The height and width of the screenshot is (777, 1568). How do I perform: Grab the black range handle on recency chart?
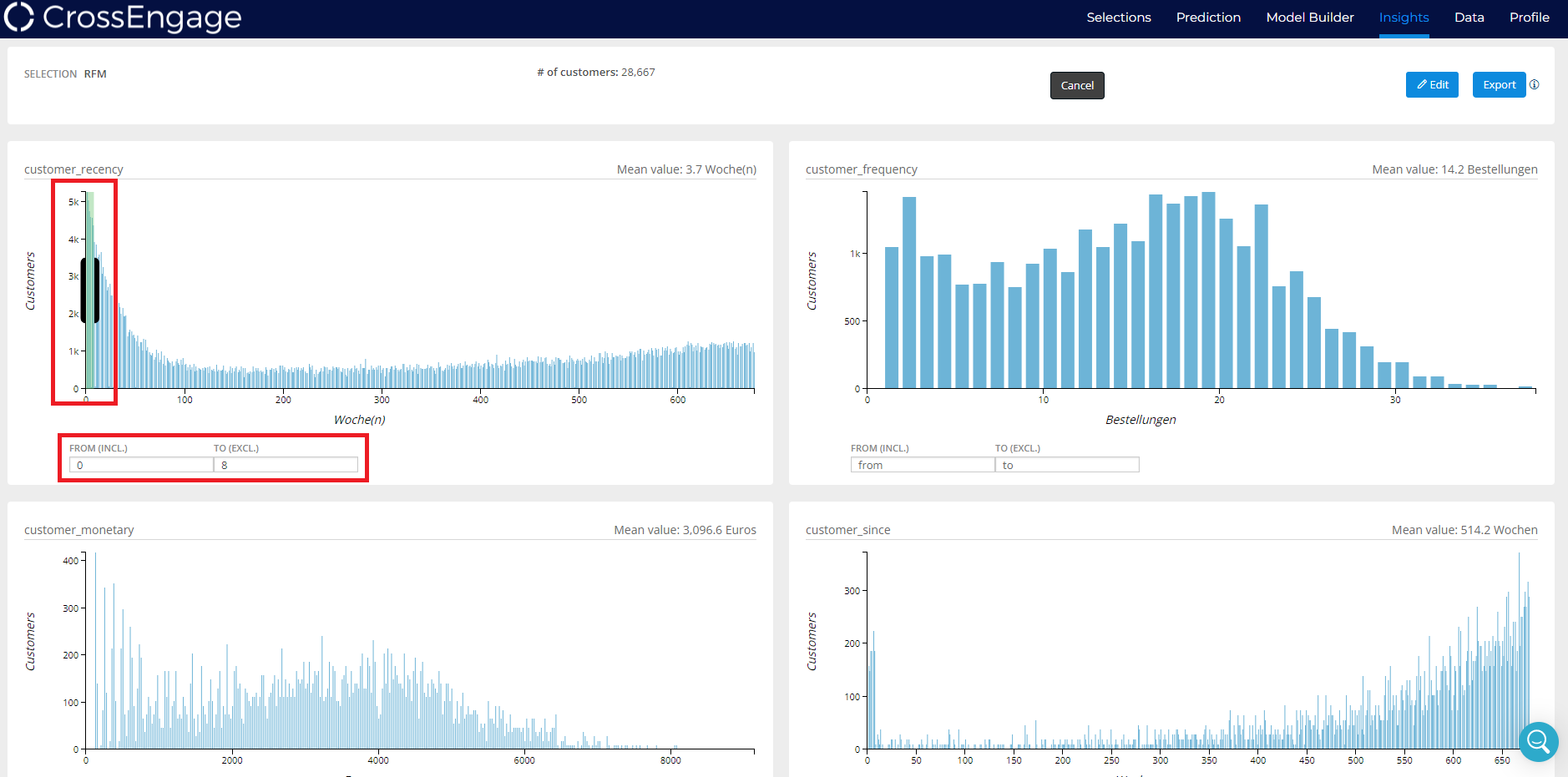coord(90,290)
